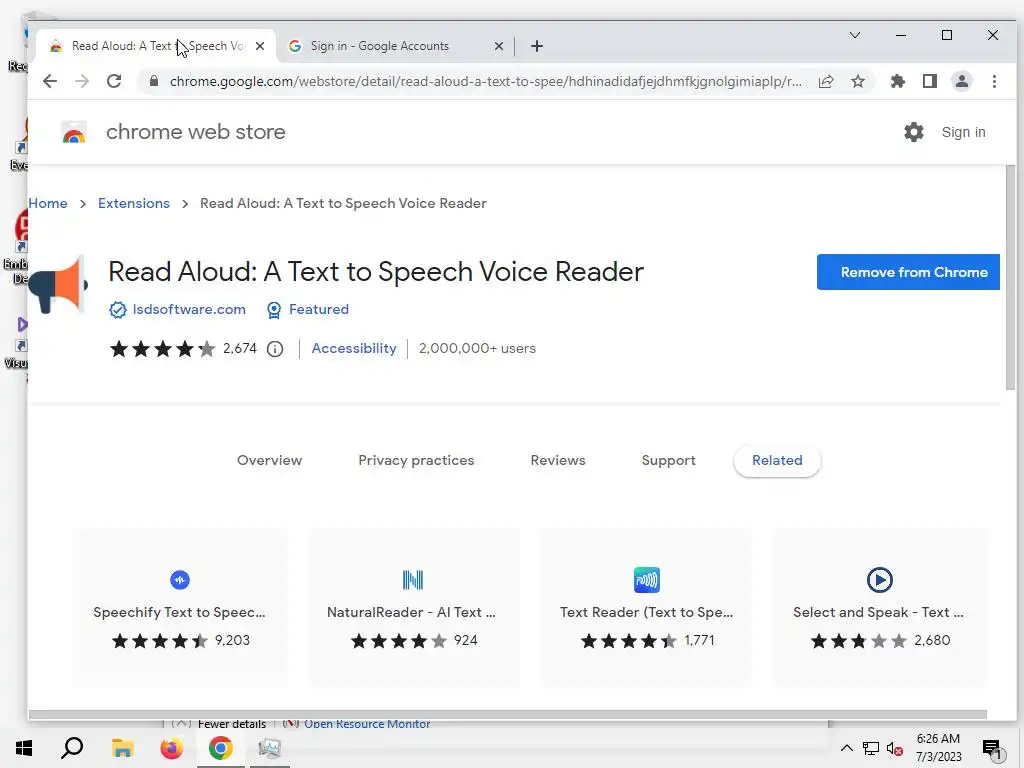
Task: Click the NaturalReader extension icon
Action: (x=413, y=580)
